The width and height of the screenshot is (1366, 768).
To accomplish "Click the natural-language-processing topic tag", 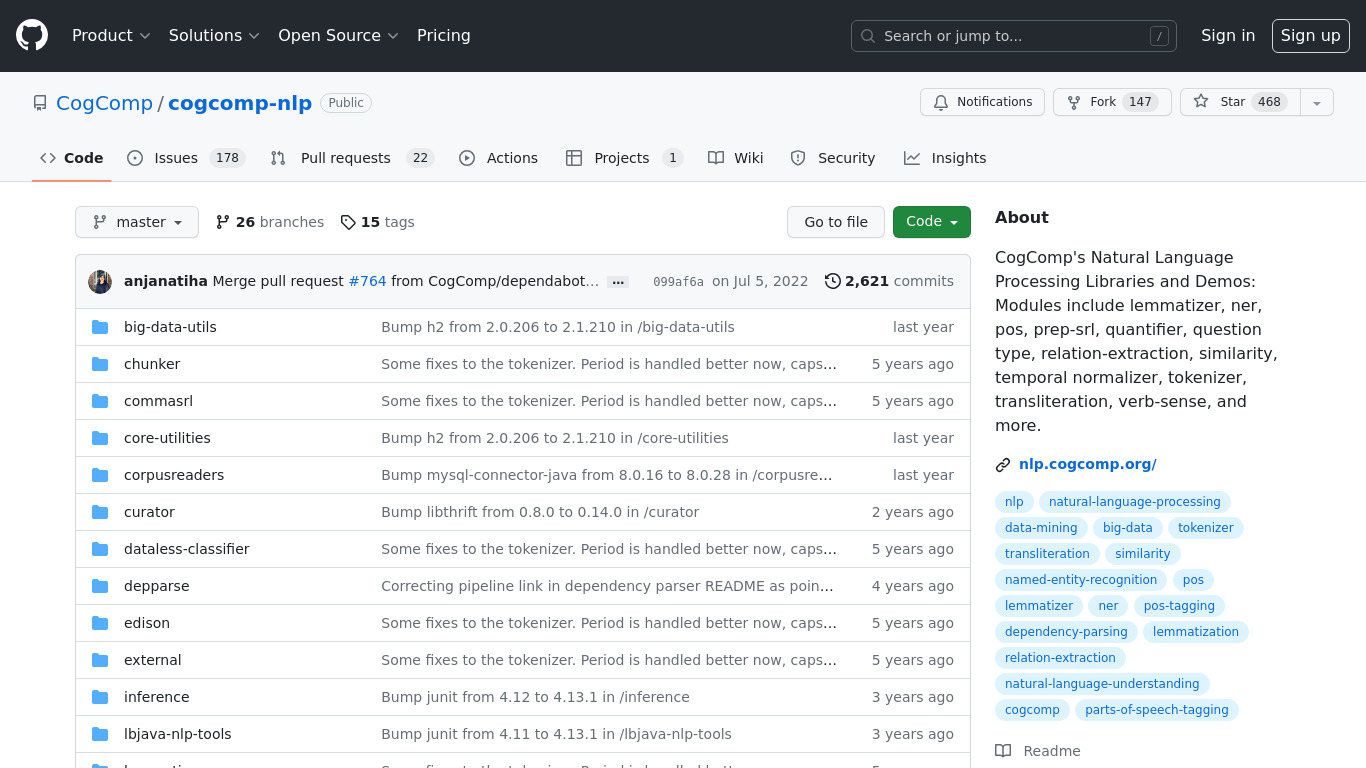I will tap(1135, 502).
